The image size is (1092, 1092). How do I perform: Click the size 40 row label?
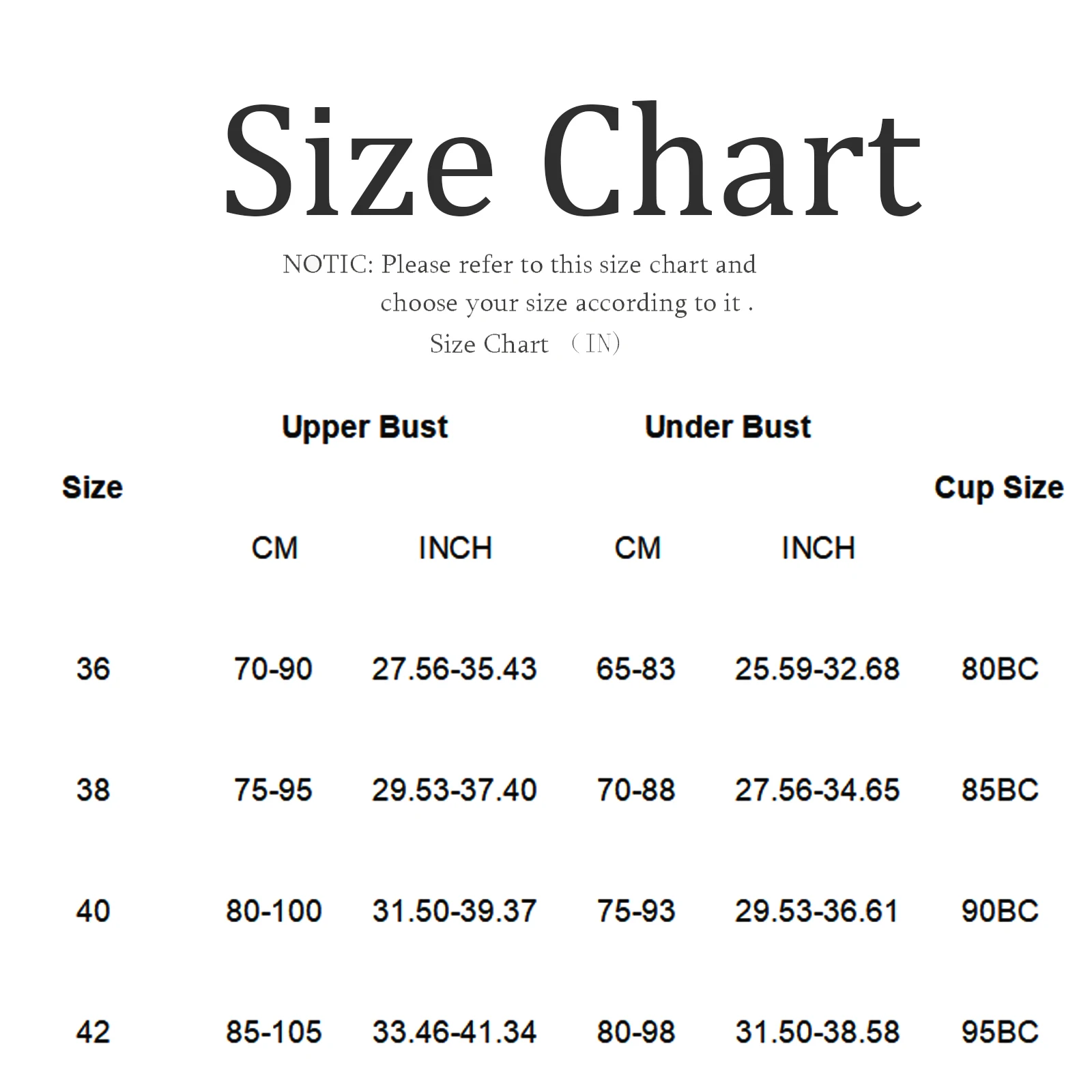pyautogui.click(x=93, y=910)
